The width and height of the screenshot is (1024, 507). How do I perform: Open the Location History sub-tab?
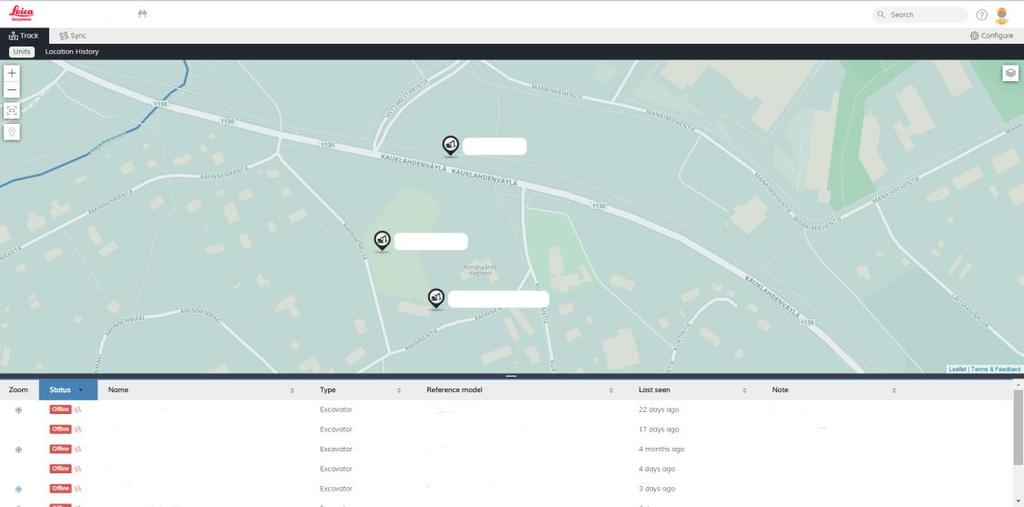[72, 52]
